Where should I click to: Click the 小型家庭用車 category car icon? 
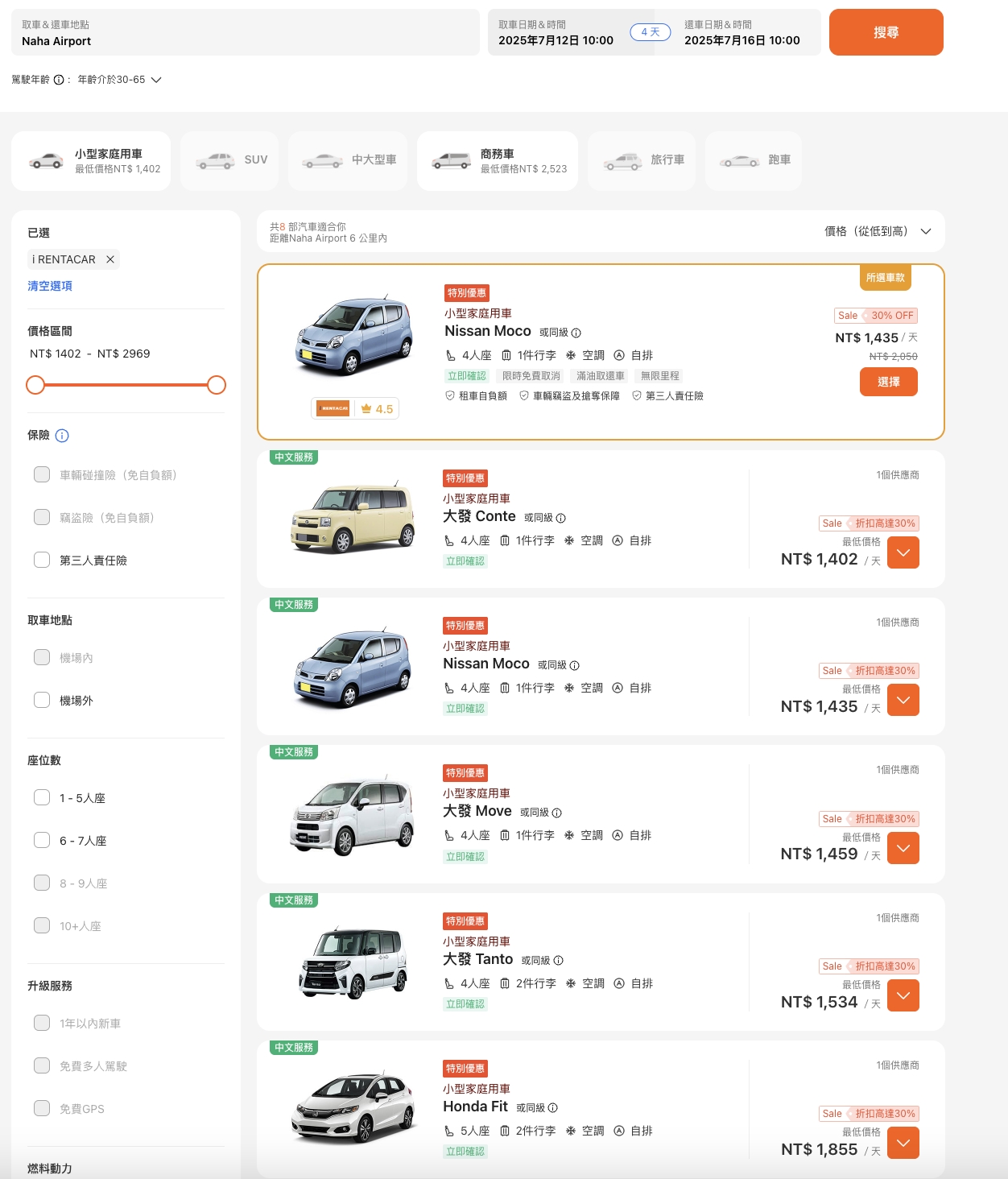pos(47,160)
